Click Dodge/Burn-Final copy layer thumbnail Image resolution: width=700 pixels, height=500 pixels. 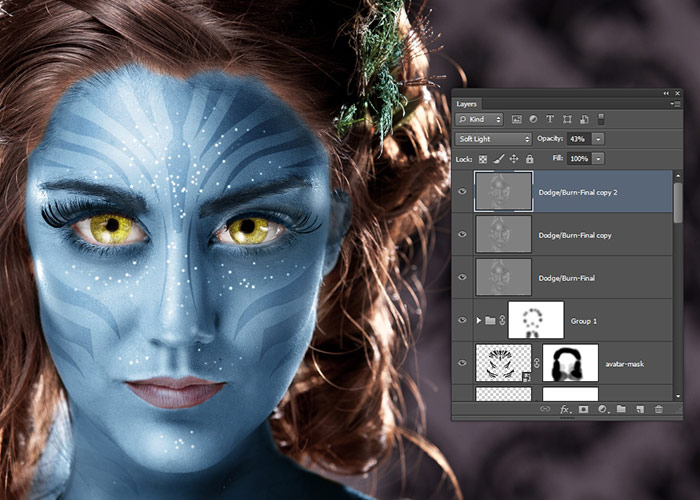[x=504, y=234]
